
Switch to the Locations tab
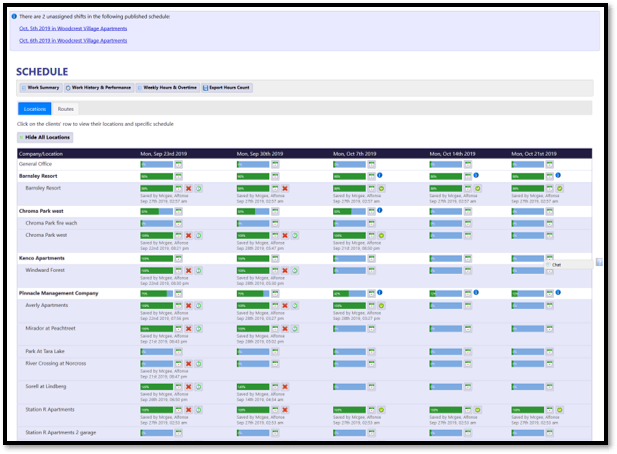coord(35,109)
